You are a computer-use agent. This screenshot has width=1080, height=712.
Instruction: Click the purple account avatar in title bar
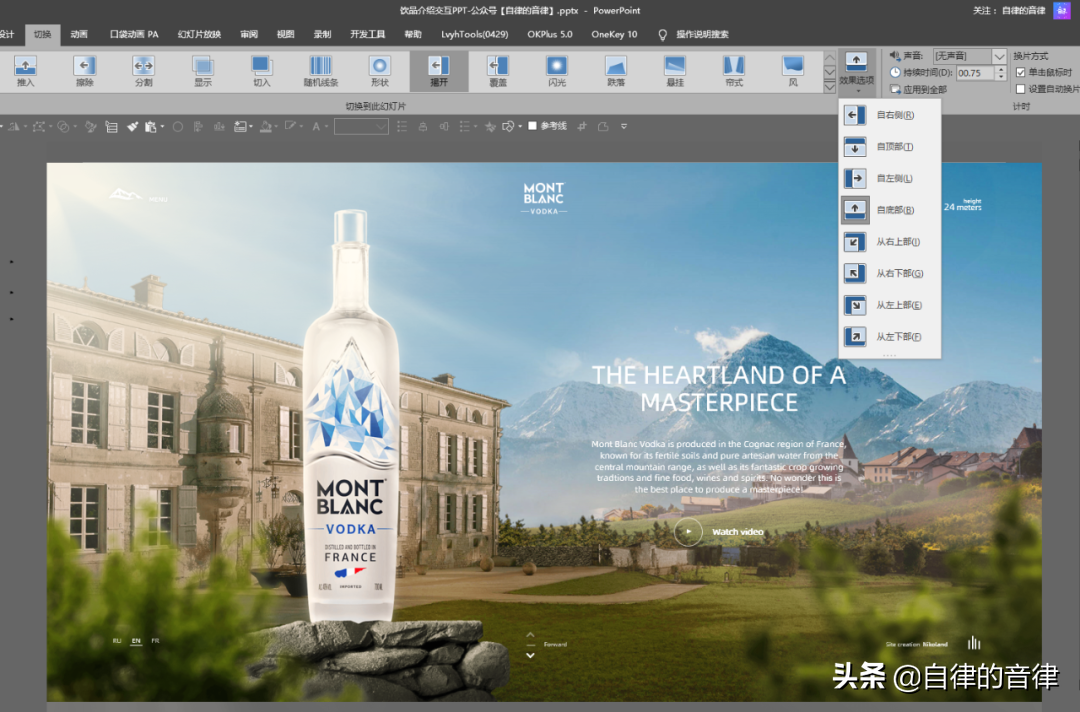pyautogui.click(x=1062, y=10)
